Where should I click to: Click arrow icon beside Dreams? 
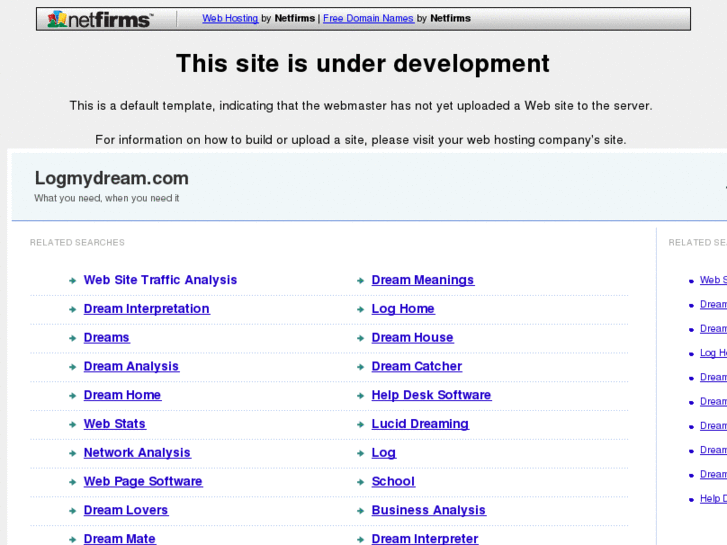pyautogui.click(x=72, y=338)
